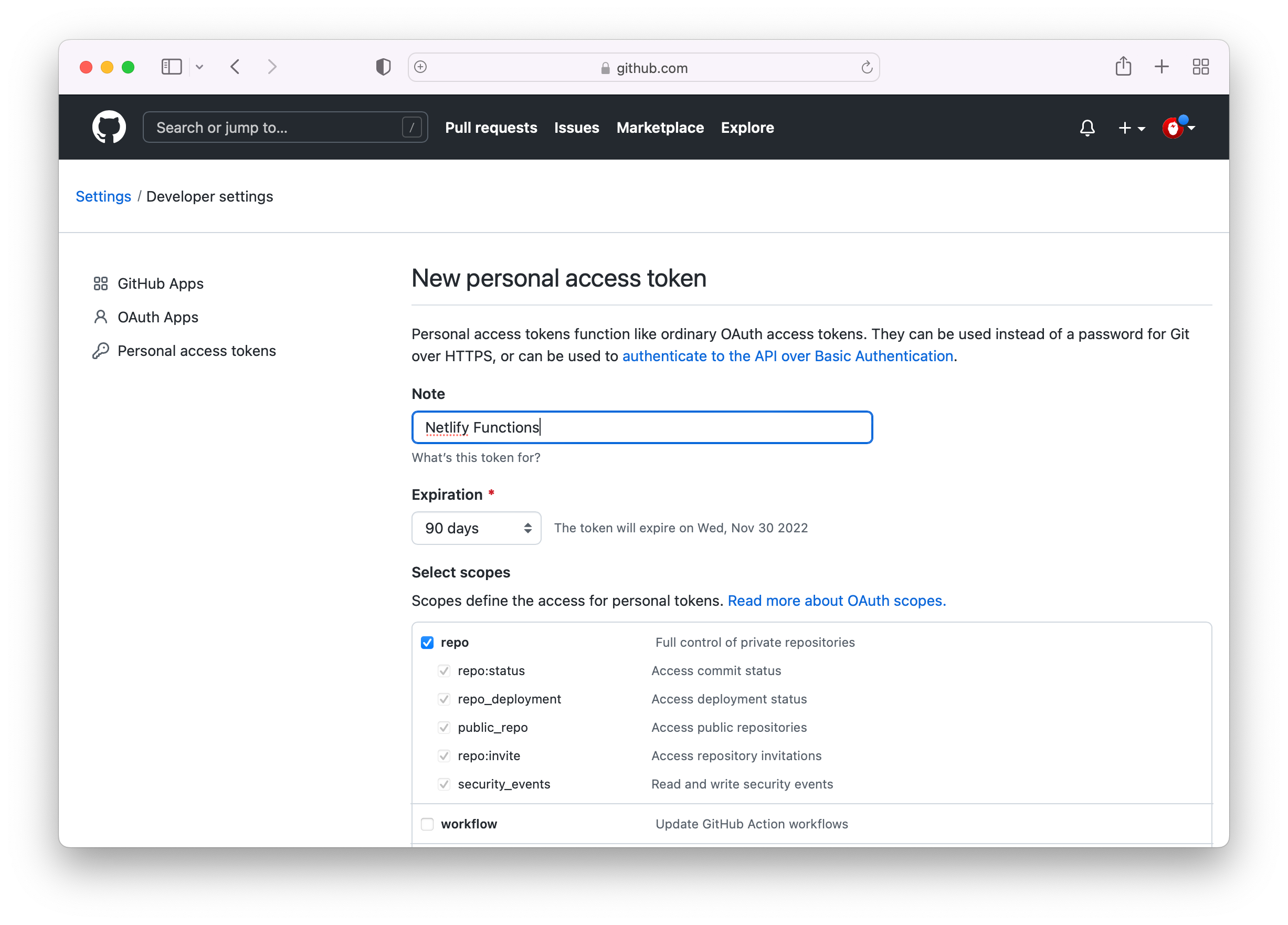Expand the sidebar tab group chevron
1288x925 pixels.
click(199, 67)
